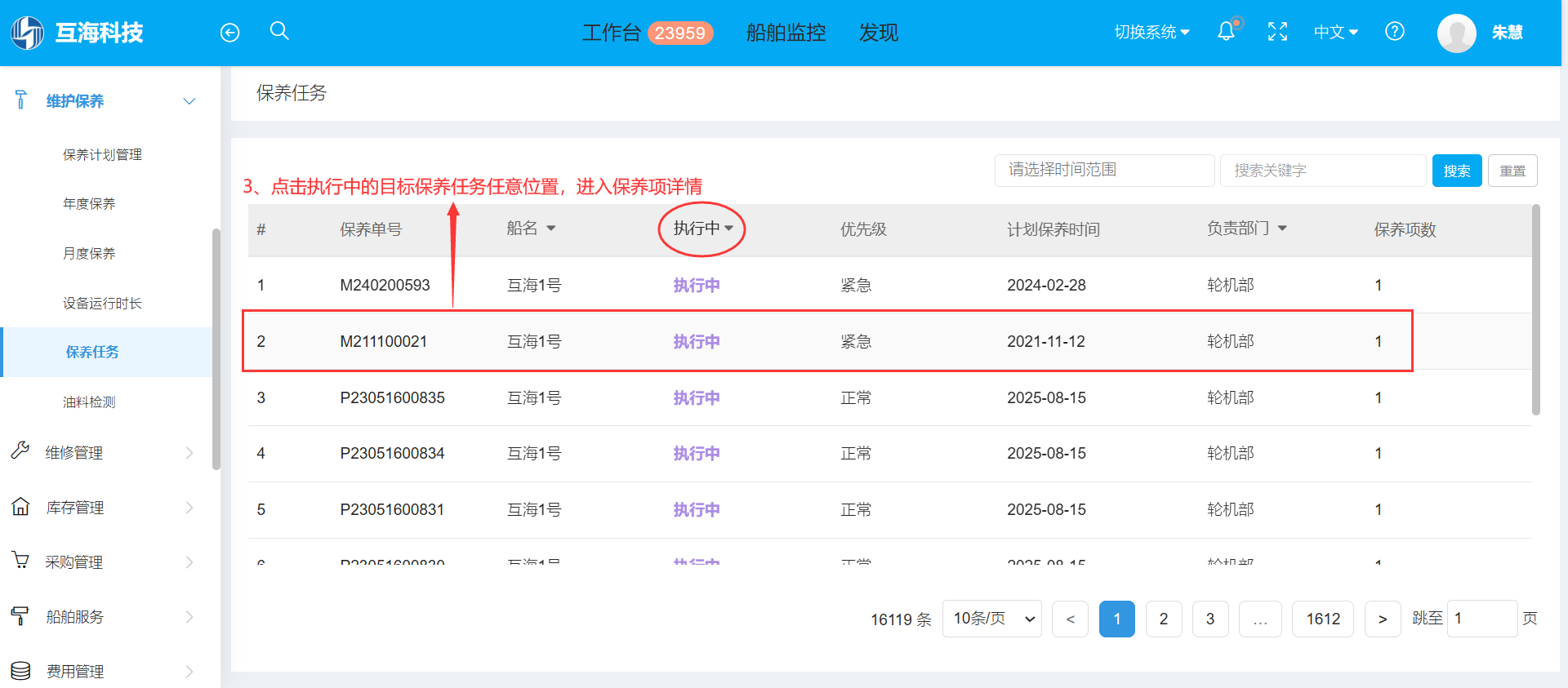Expand 船舶服务 submenu arrow
1568x688 pixels.
click(189, 617)
